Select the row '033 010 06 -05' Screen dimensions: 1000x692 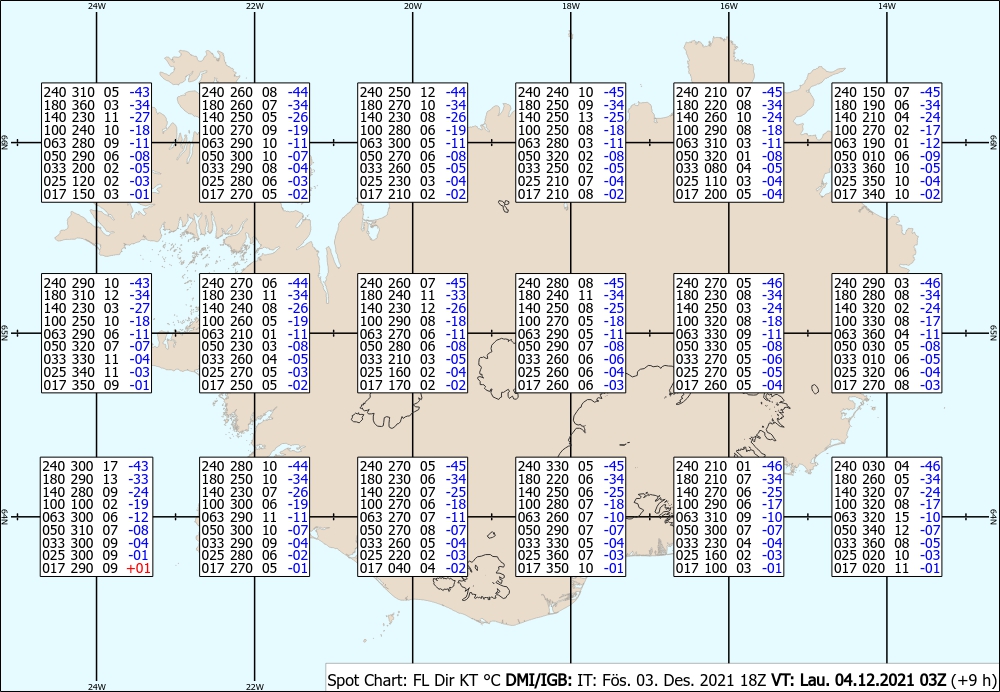[x=887, y=359]
